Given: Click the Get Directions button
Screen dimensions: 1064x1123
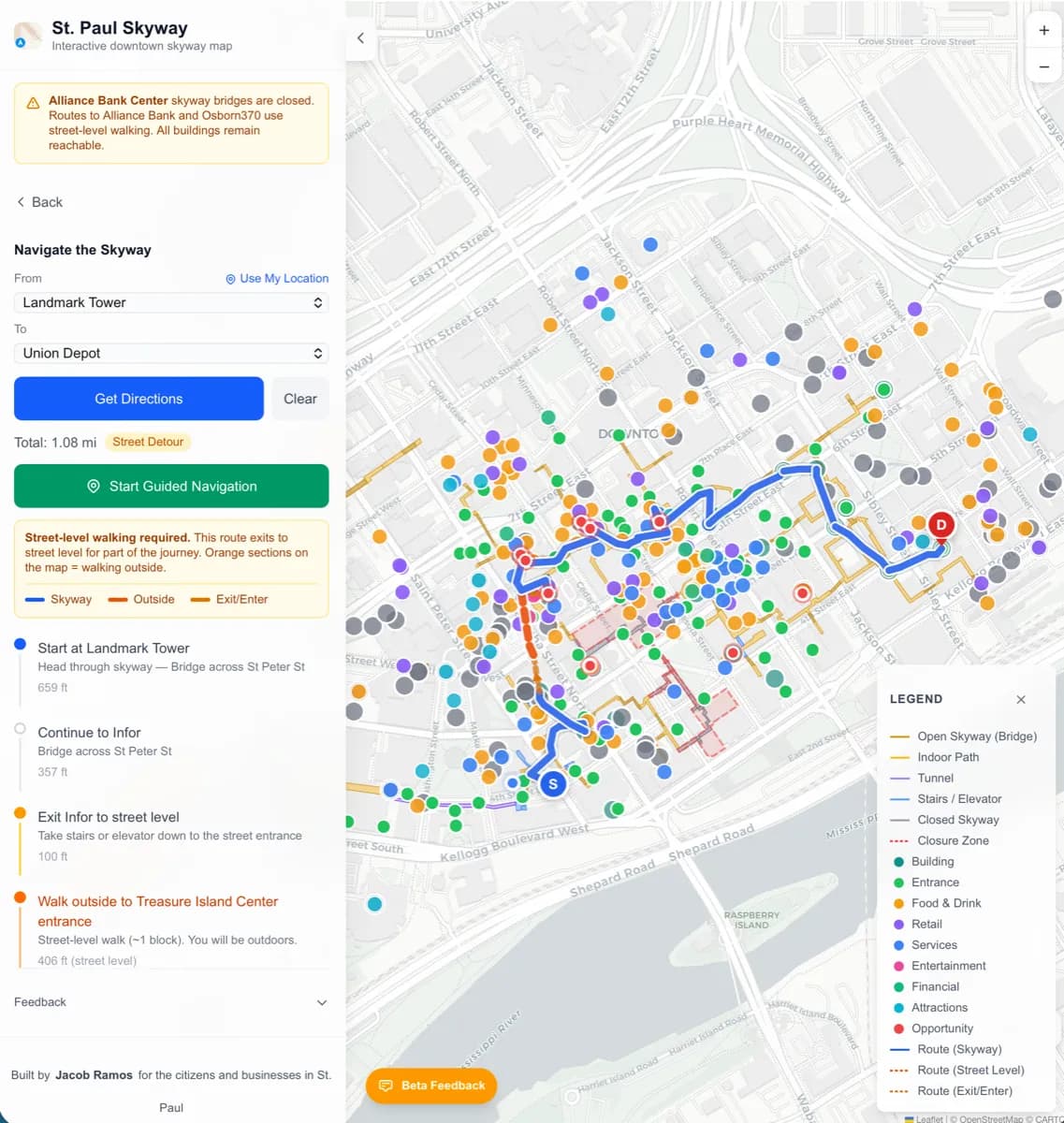Looking at the screenshot, I should pyautogui.click(x=138, y=399).
